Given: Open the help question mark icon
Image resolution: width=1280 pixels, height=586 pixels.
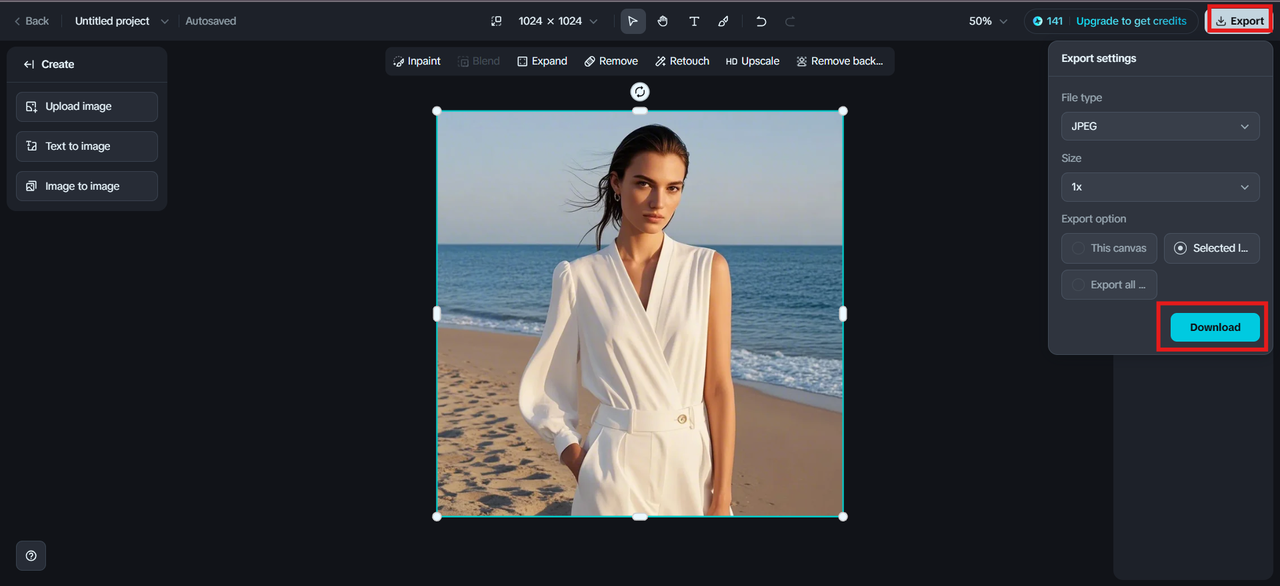Looking at the screenshot, I should (x=31, y=556).
